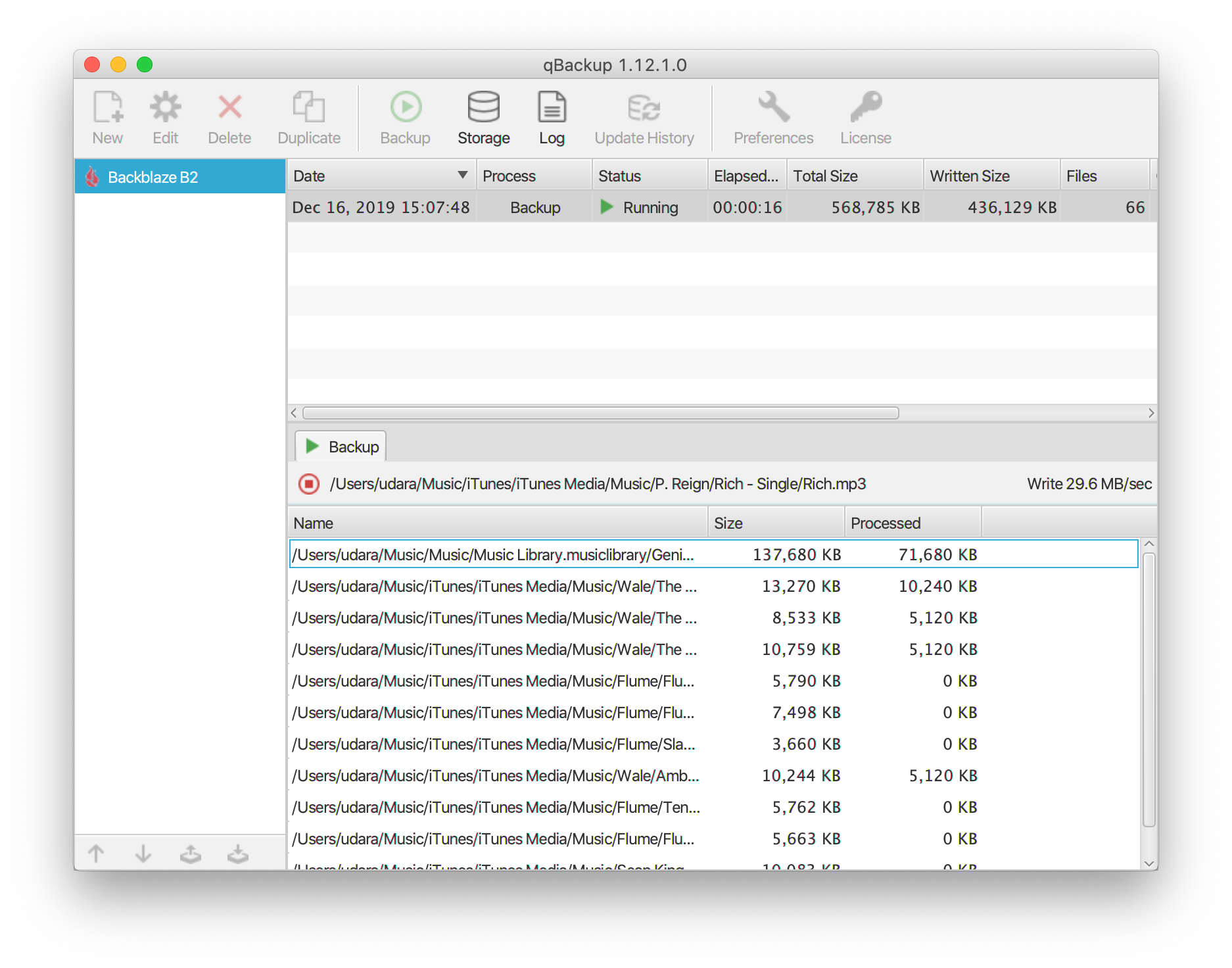This screenshot has width=1232, height=968.
Task: Select the Flume file row sized 5,663 KB
Action: click(713, 838)
